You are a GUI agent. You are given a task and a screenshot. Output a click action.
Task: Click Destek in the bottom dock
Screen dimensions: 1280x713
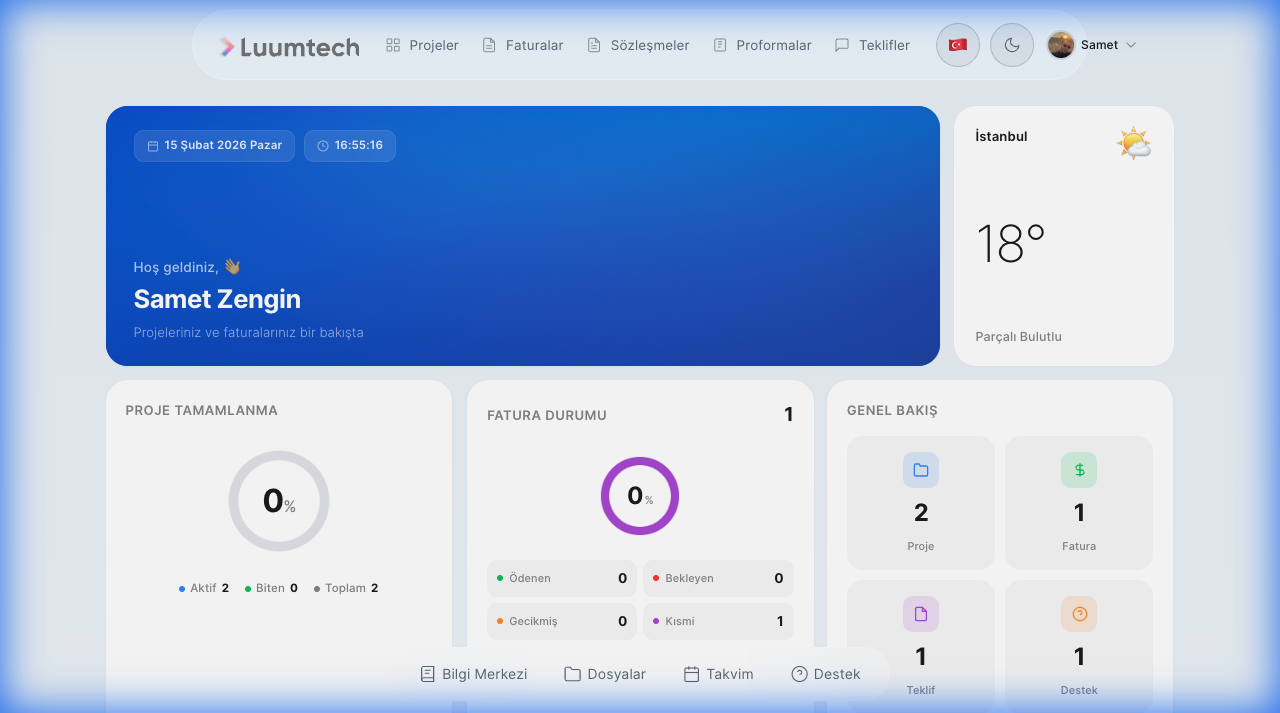[826, 674]
